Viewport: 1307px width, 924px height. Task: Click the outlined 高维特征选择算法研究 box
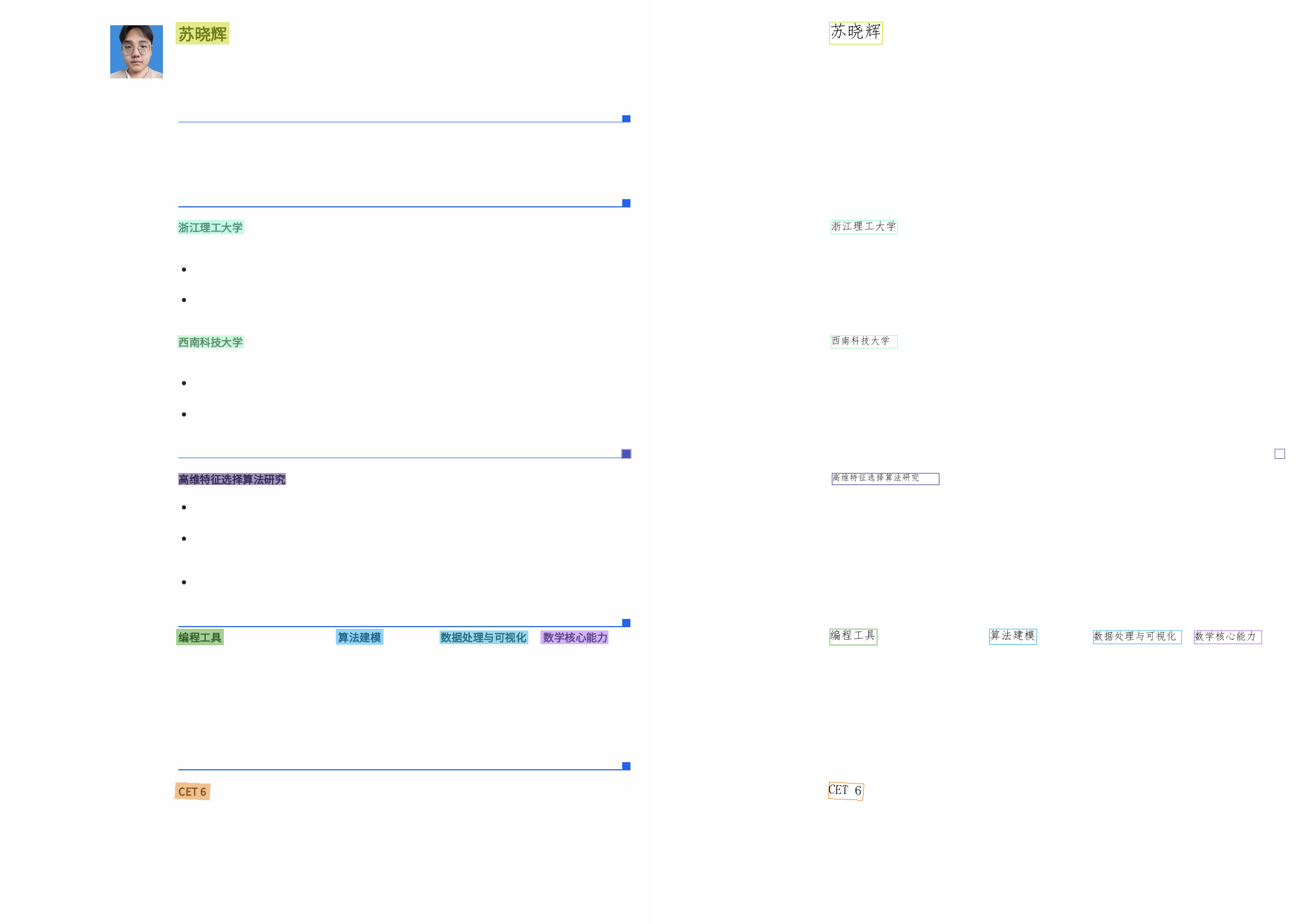(885, 478)
